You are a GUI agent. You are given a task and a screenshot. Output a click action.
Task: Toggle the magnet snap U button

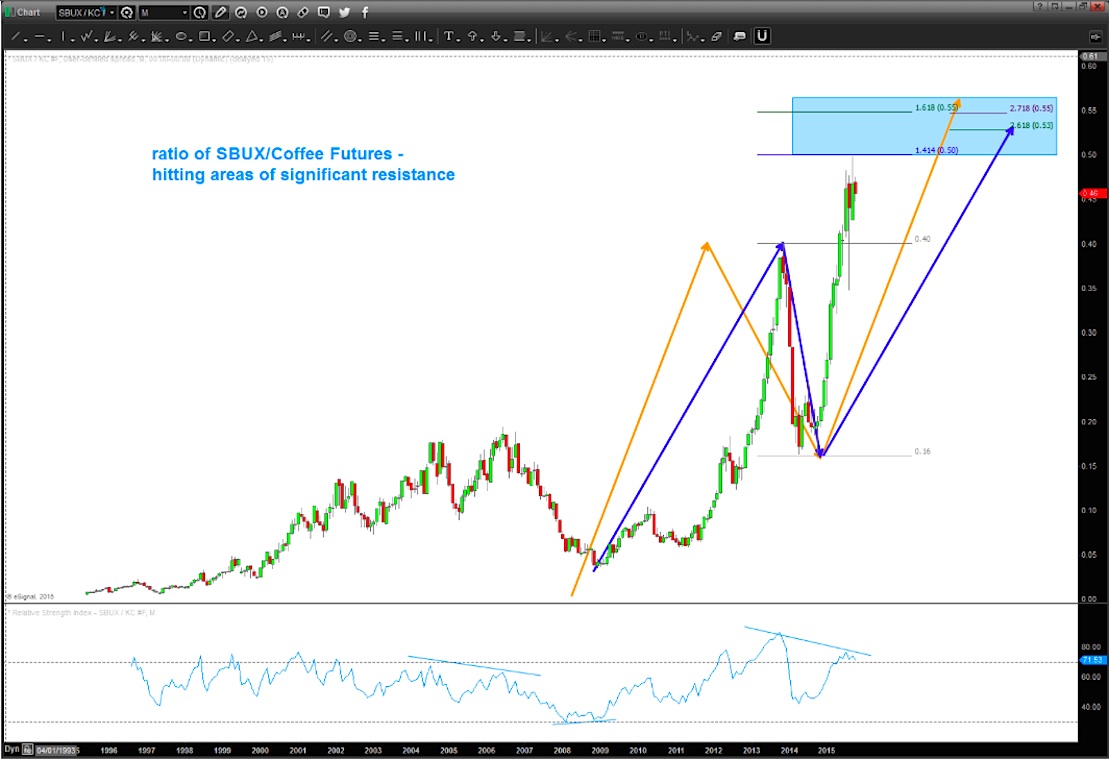762,36
